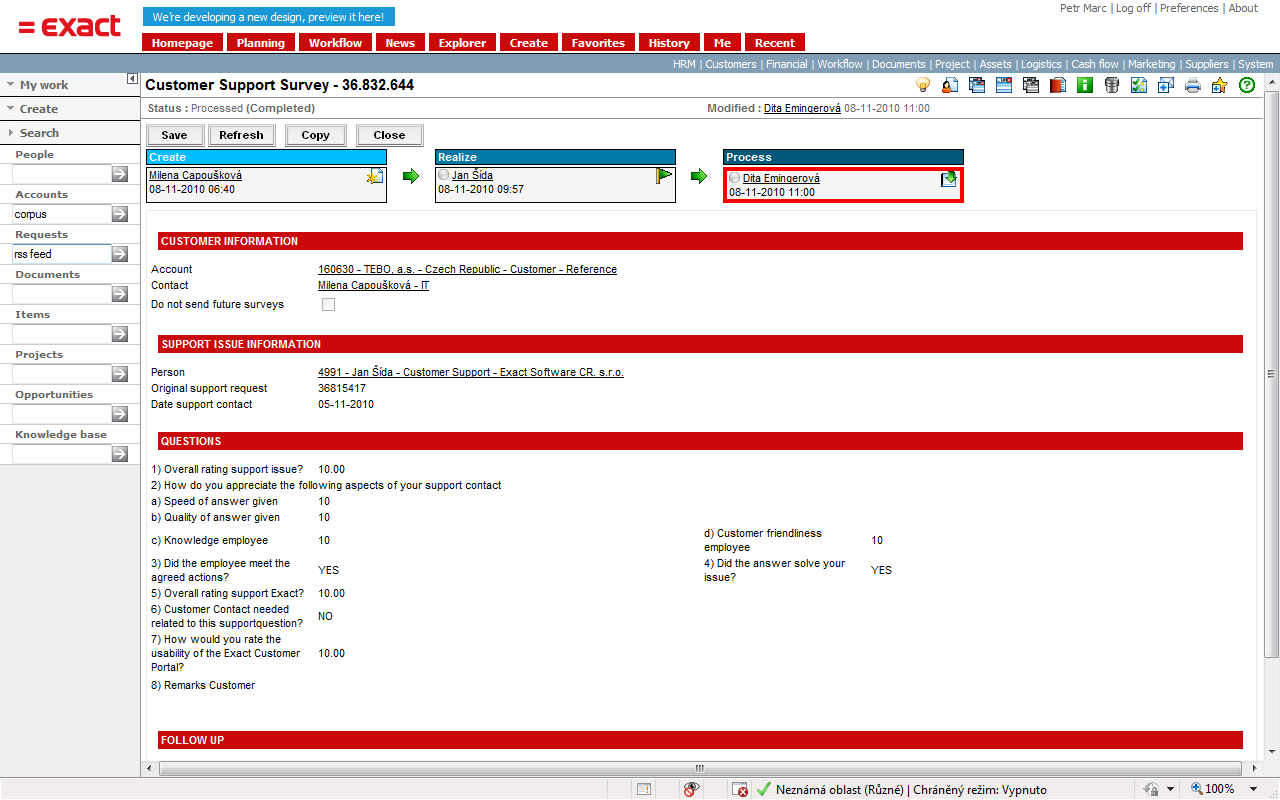Open Dita Emingerová modified-by link

pos(802,108)
